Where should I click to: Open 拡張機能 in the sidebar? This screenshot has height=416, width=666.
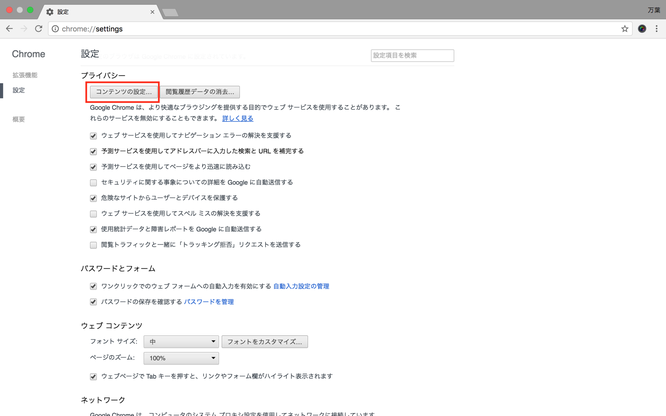(25, 75)
